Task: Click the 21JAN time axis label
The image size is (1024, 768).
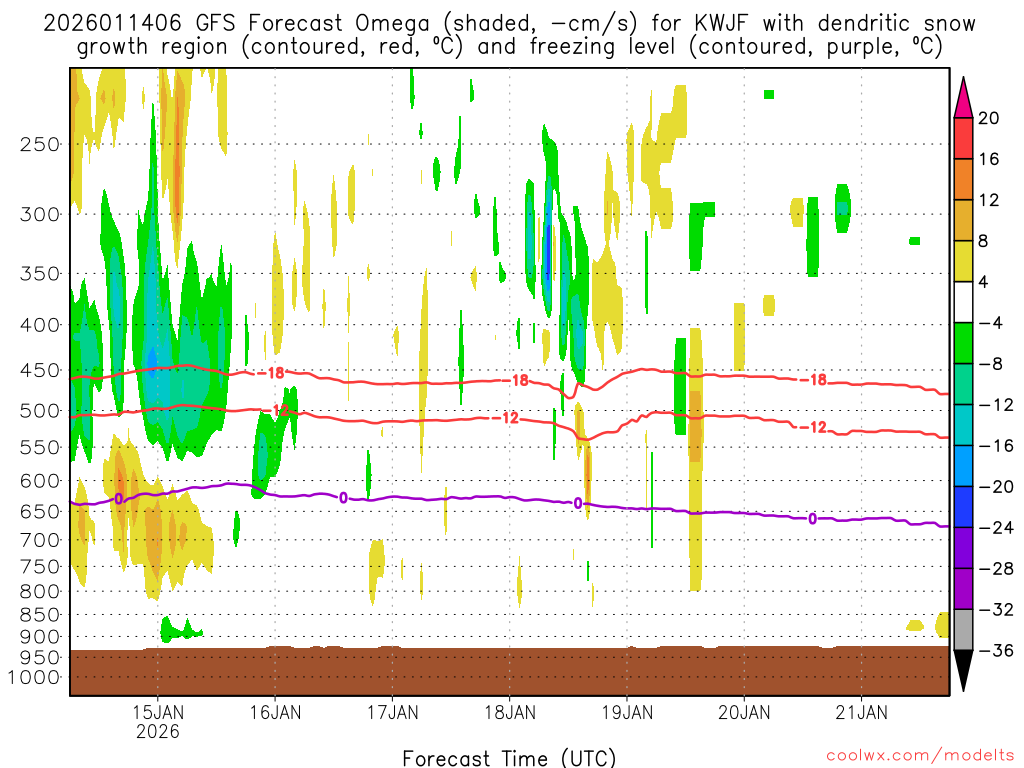Action: 861,712
